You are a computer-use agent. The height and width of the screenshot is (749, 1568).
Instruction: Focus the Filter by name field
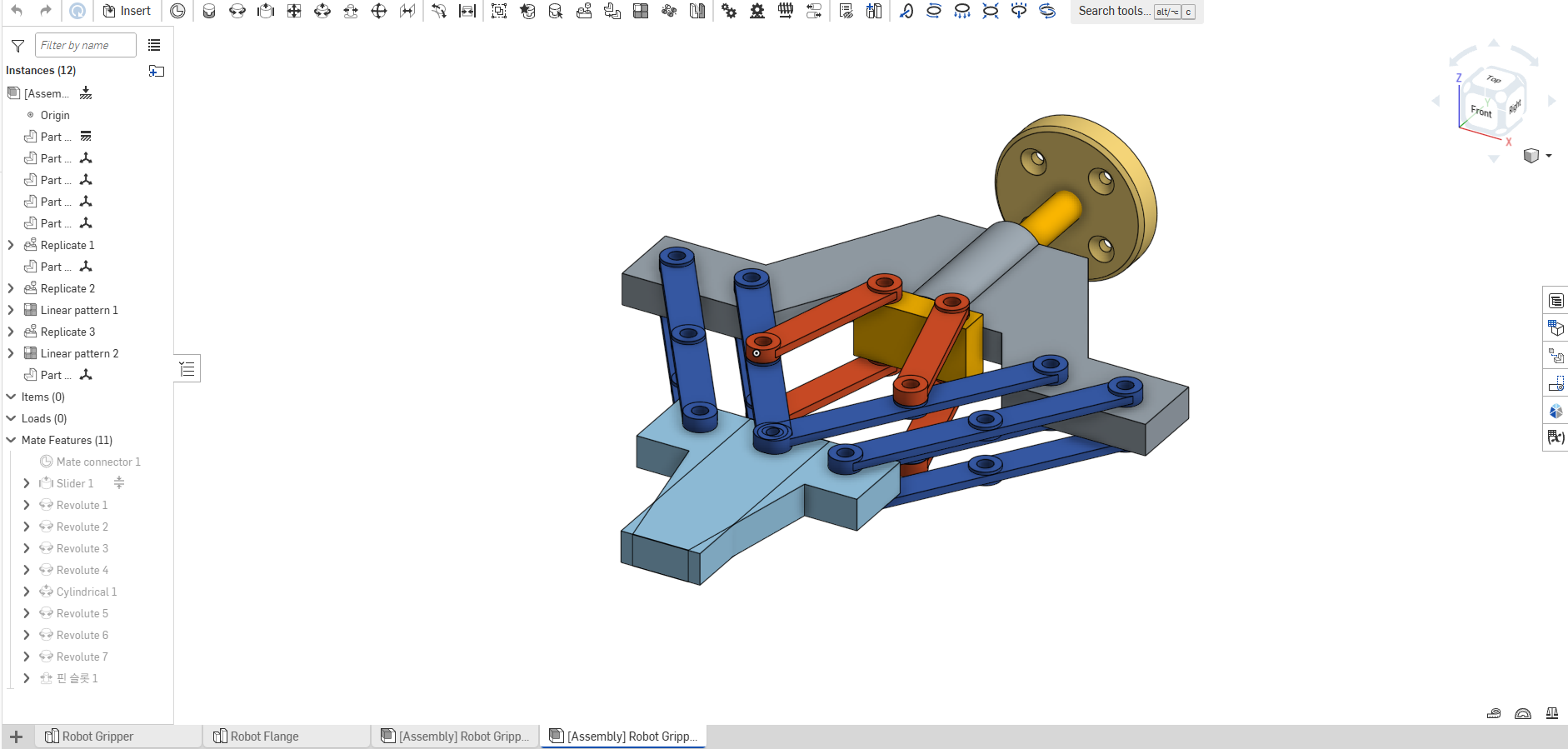point(86,45)
